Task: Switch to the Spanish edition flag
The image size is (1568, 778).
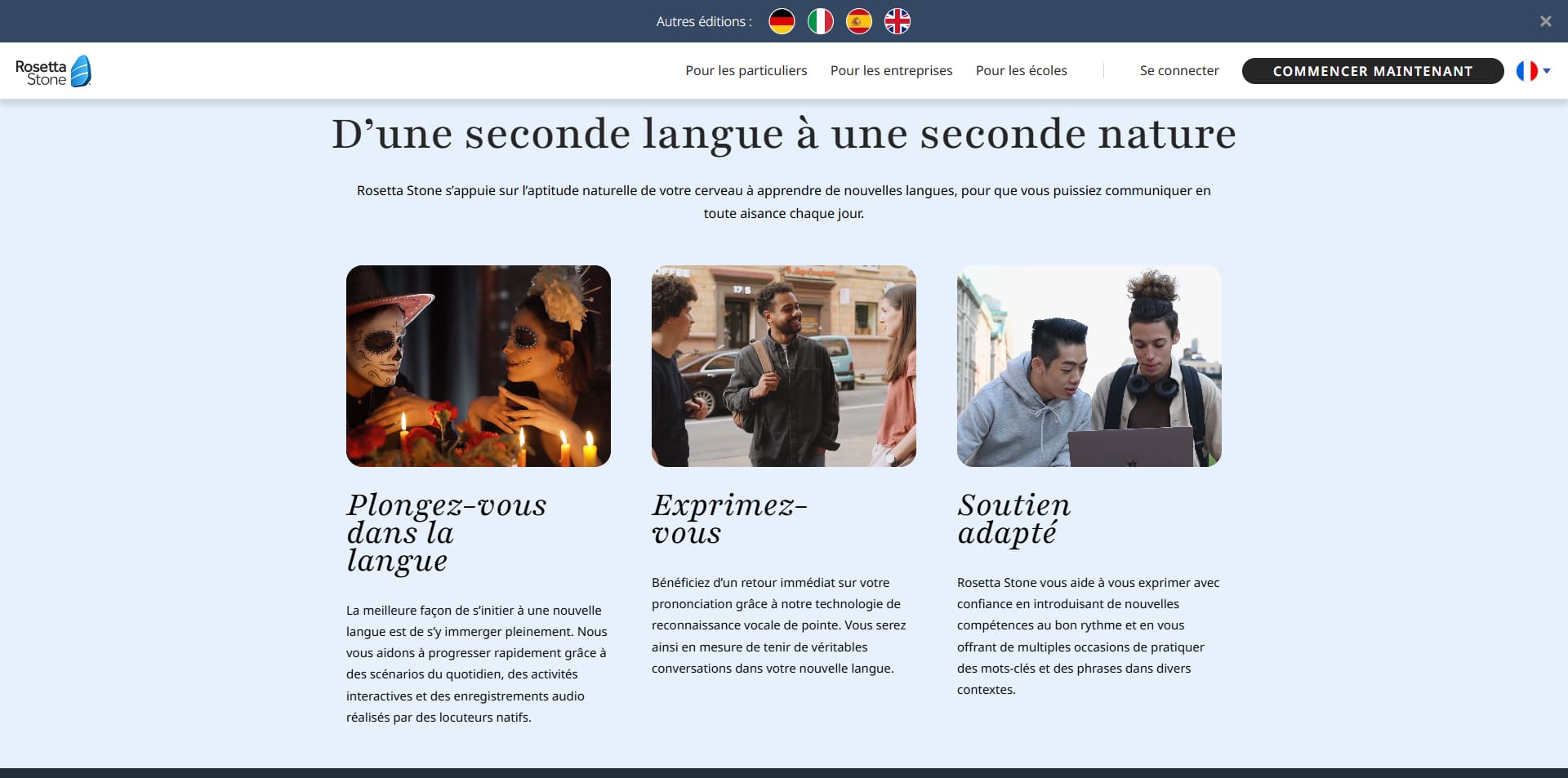Action: [858, 21]
